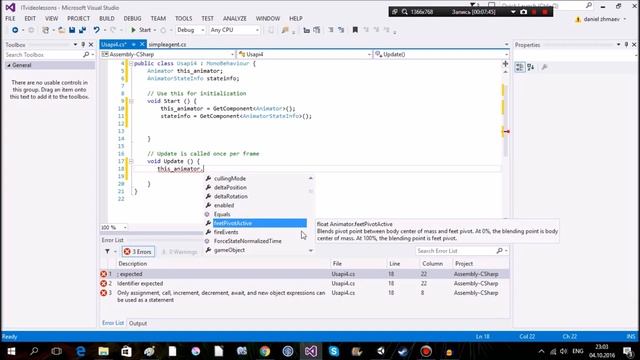Close the Usapi4.cs tab
The image size is (640, 360).
(x=142, y=44)
